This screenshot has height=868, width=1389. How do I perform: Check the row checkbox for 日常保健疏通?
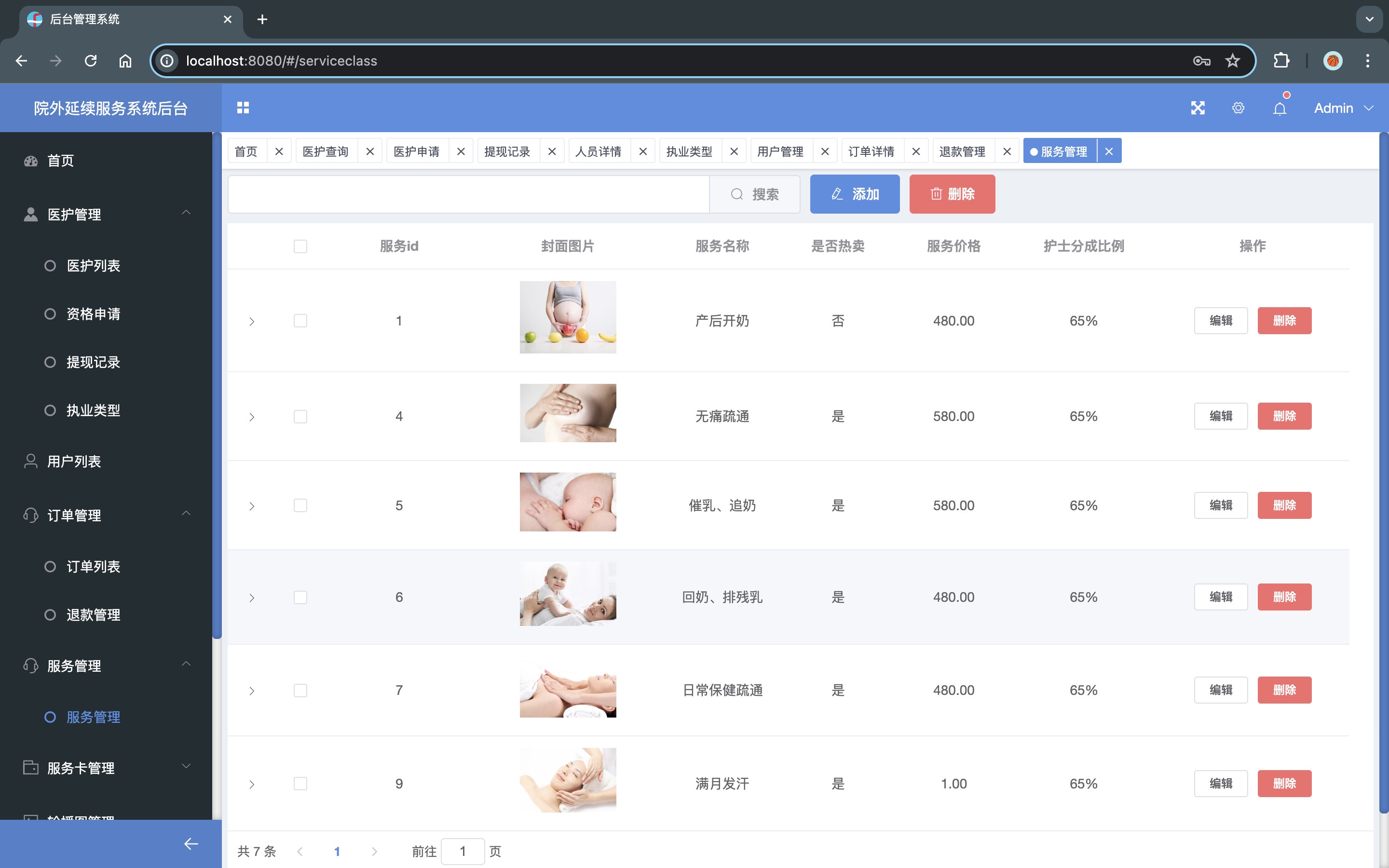pyautogui.click(x=300, y=690)
